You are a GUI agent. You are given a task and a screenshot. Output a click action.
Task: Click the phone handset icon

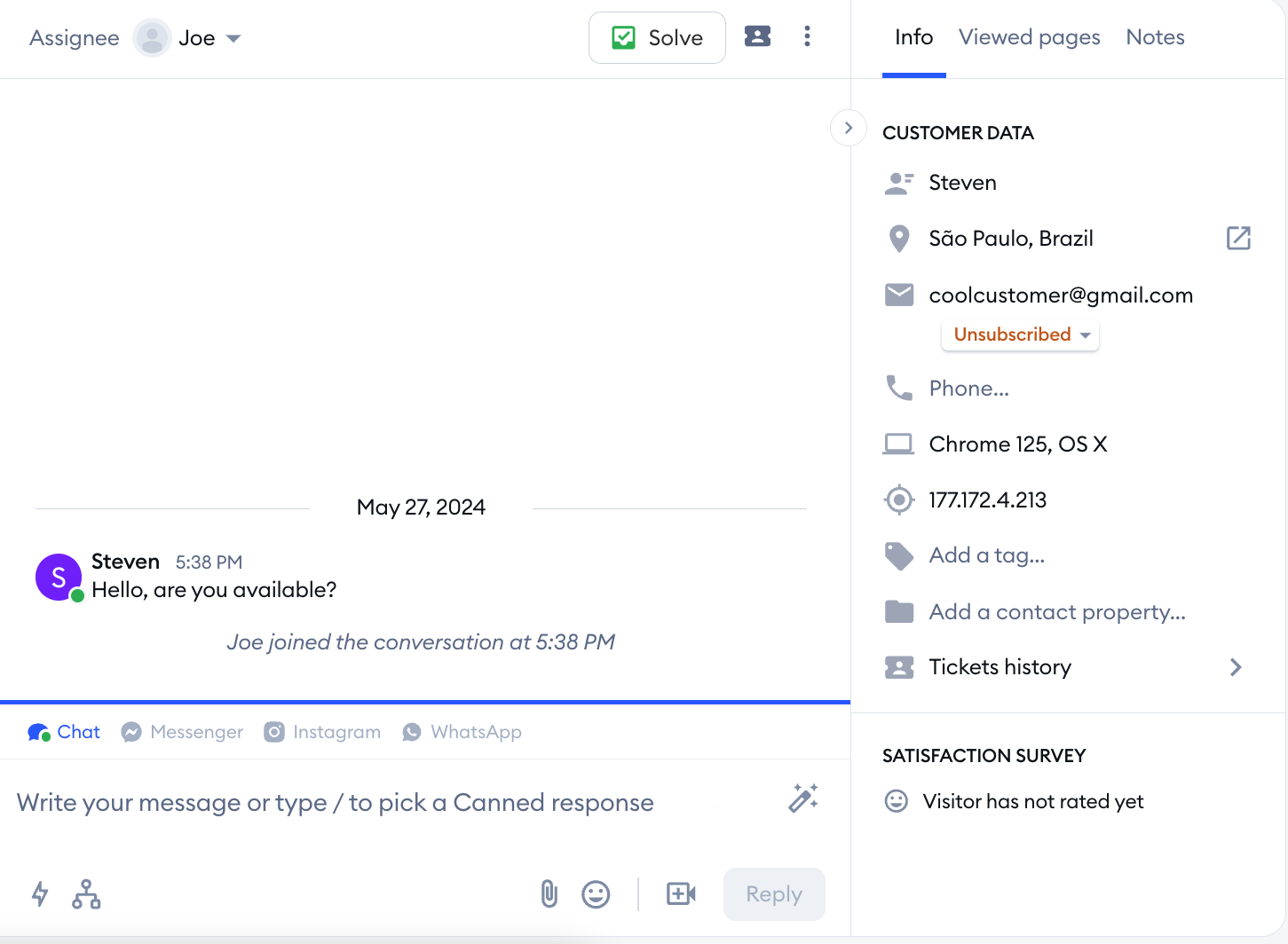click(899, 388)
